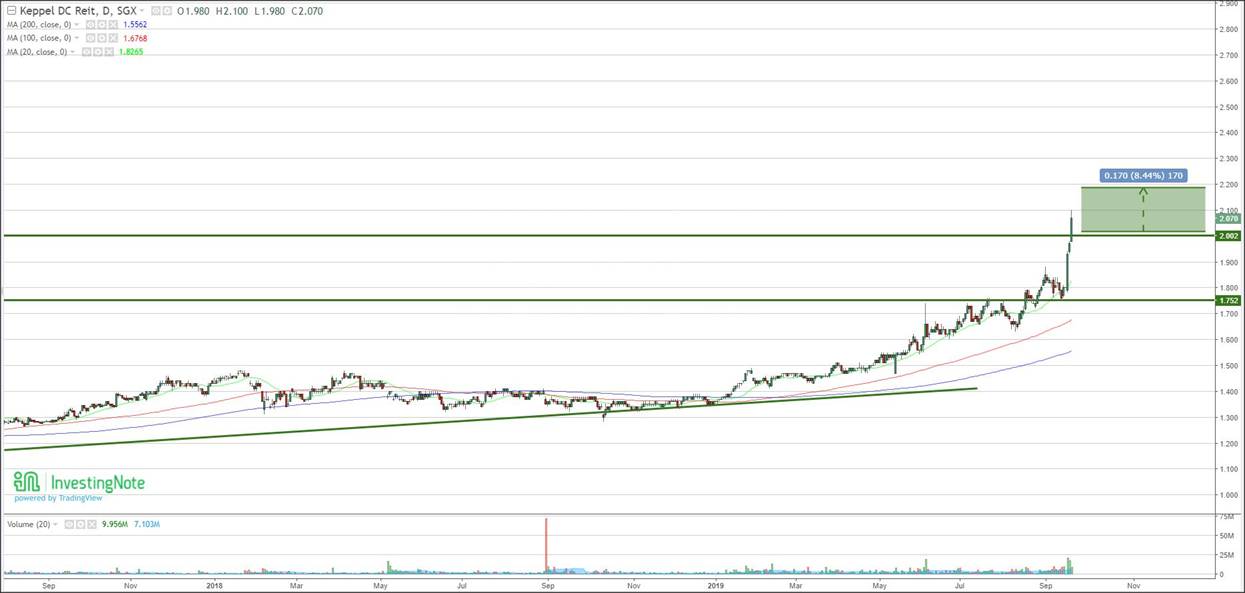Collapse the chart legend with the minus icon
This screenshot has height=593, width=1245.
11,10
